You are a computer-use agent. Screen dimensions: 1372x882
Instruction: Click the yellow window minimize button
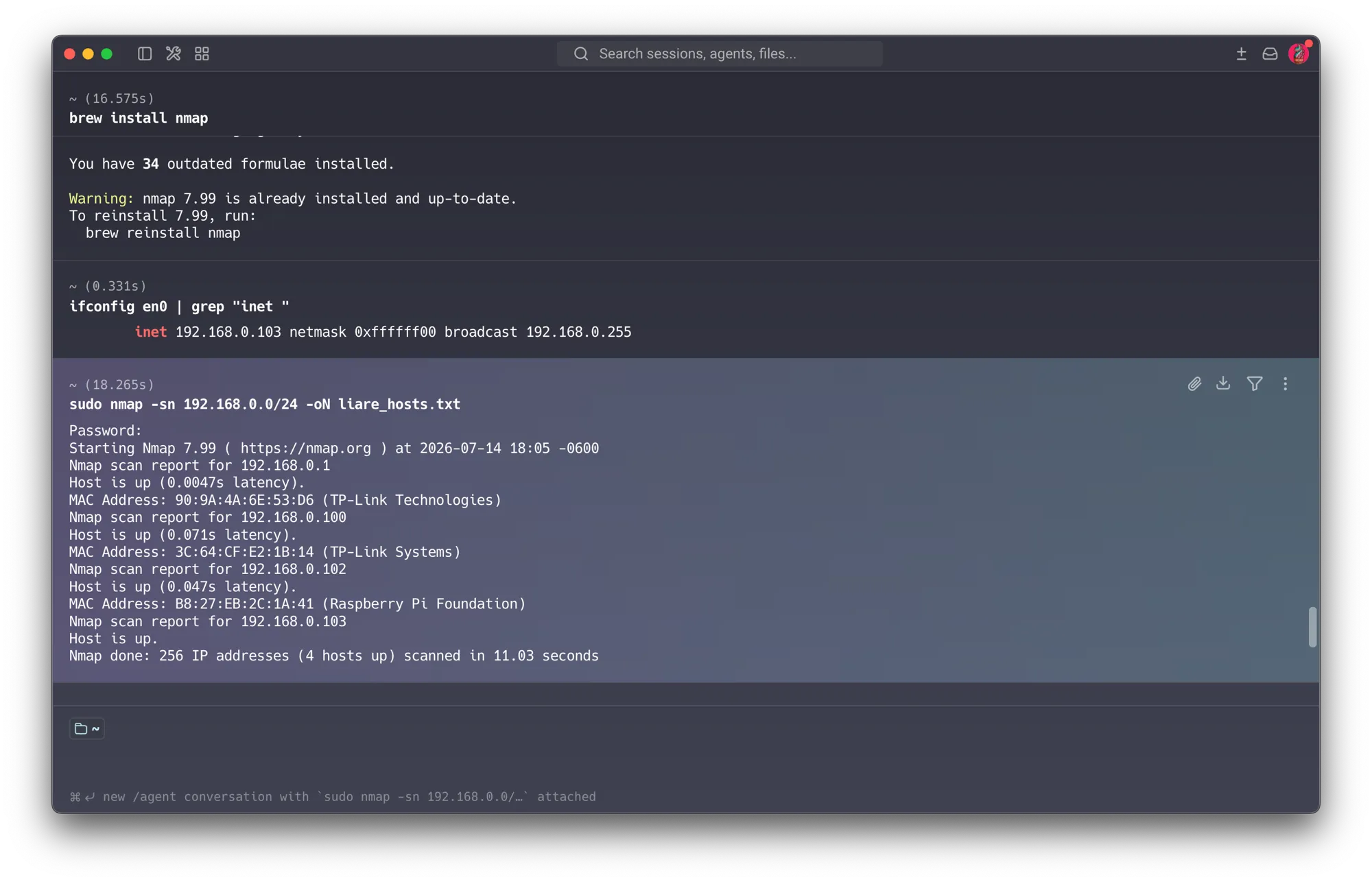coord(88,53)
